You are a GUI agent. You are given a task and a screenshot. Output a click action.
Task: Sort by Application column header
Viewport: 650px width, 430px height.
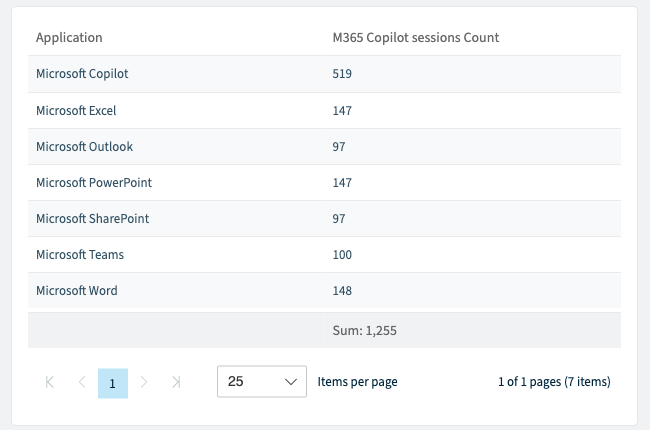point(69,38)
